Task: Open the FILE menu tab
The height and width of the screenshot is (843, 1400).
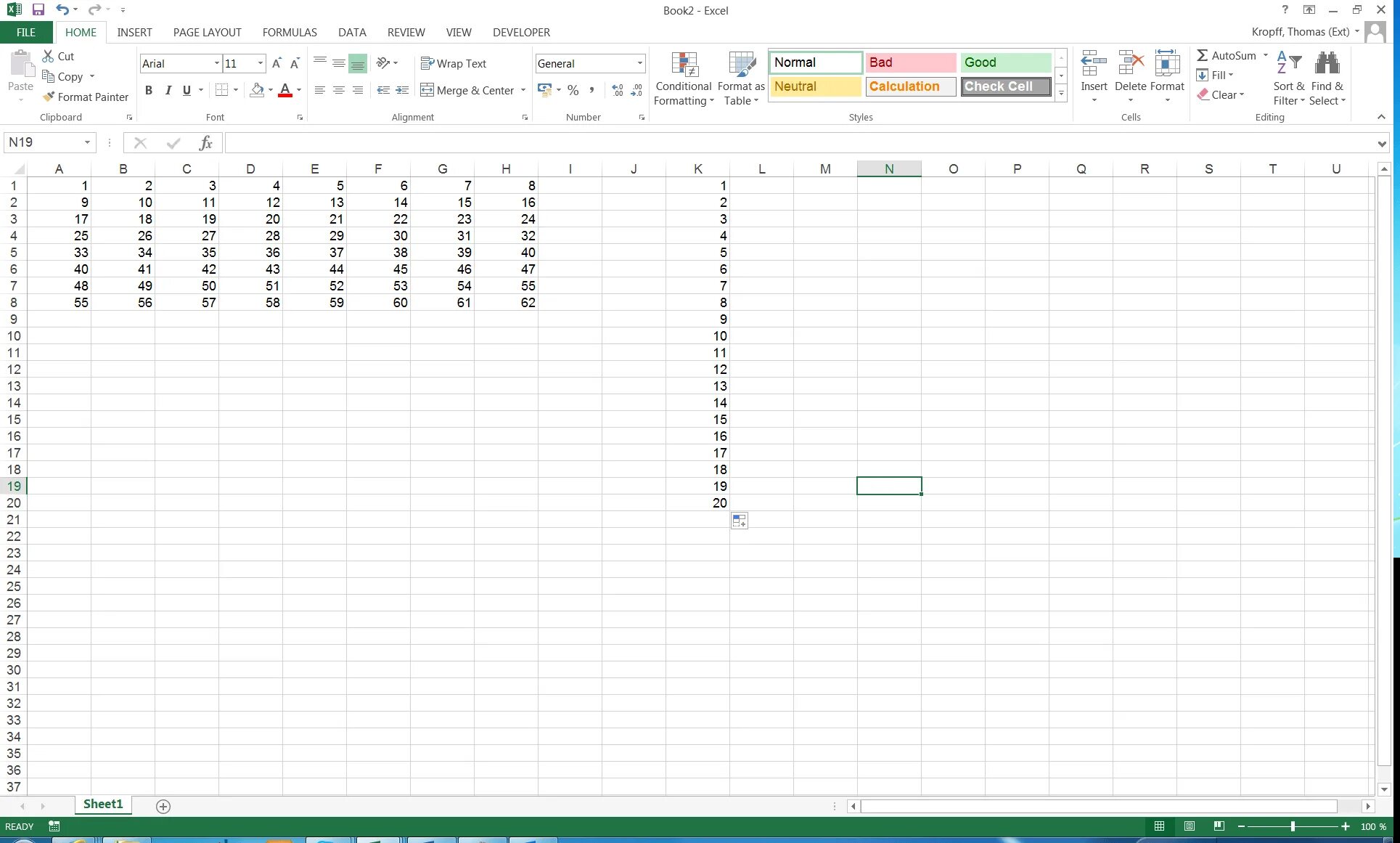Action: click(x=26, y=33)
